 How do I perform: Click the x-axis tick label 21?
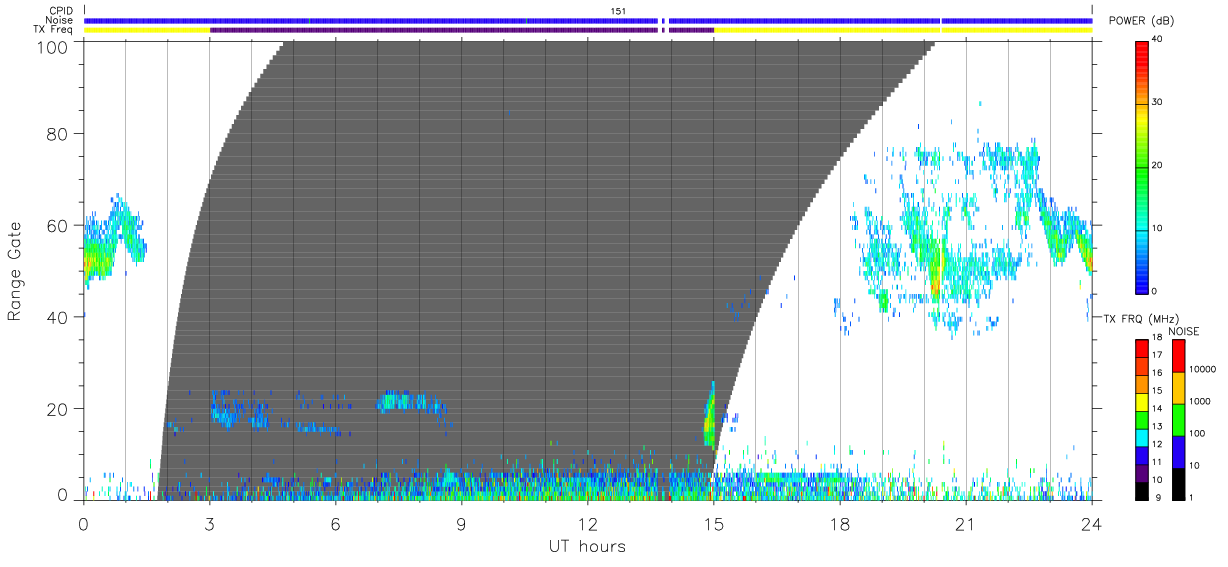point(965,524)
